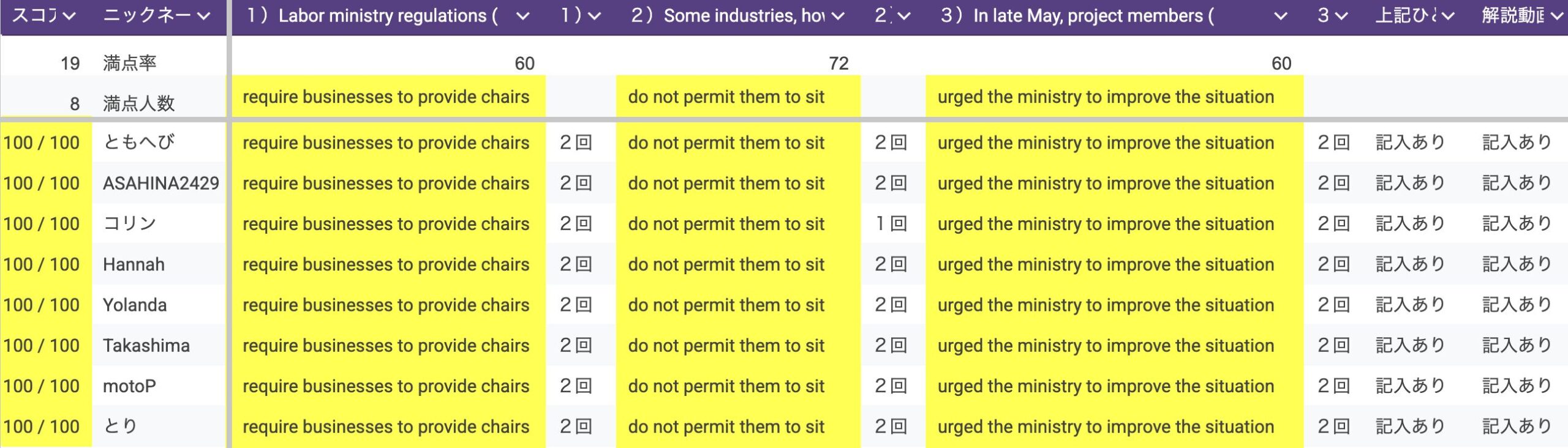This screenshot has width=1568, height=448.
Task: Expand the Labor ministry regulations column dropdown
Action: click(522, 16)
